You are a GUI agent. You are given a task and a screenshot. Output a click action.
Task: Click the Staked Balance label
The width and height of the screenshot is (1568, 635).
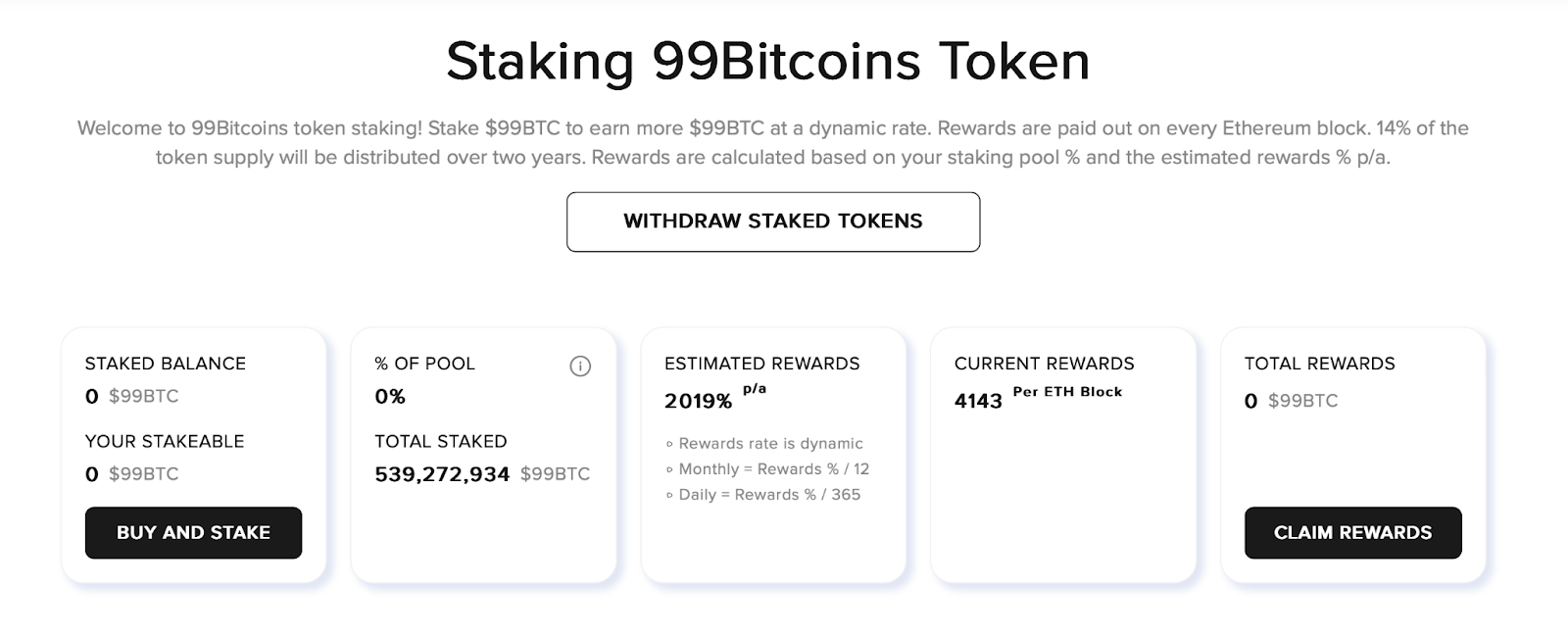point(166,364)
